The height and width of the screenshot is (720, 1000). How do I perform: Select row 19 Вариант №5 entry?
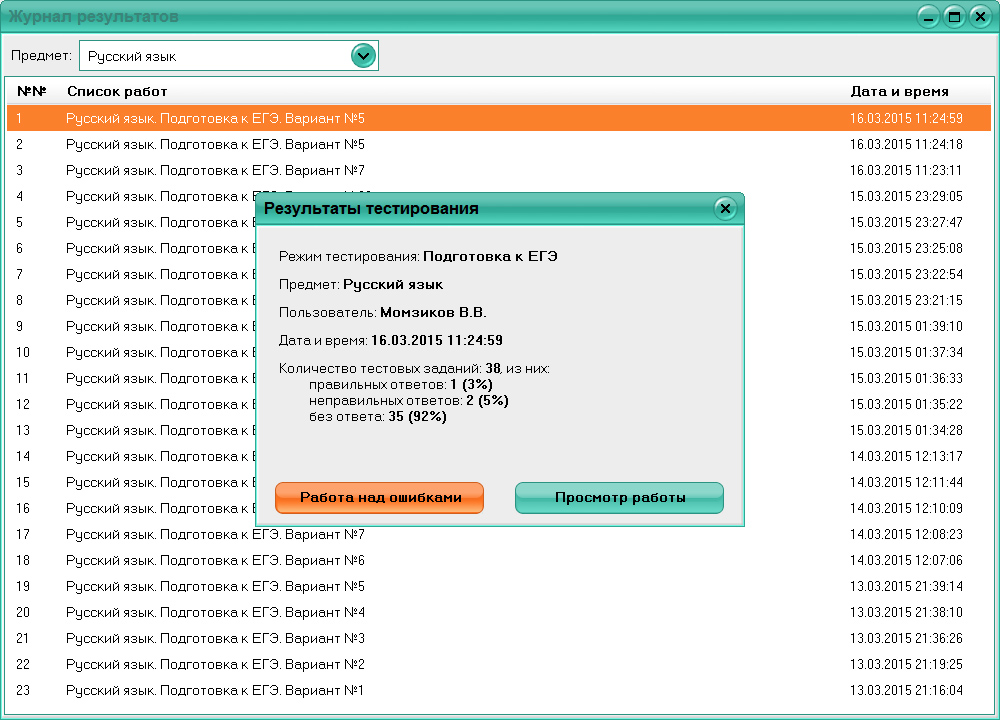tap(499, 586)
